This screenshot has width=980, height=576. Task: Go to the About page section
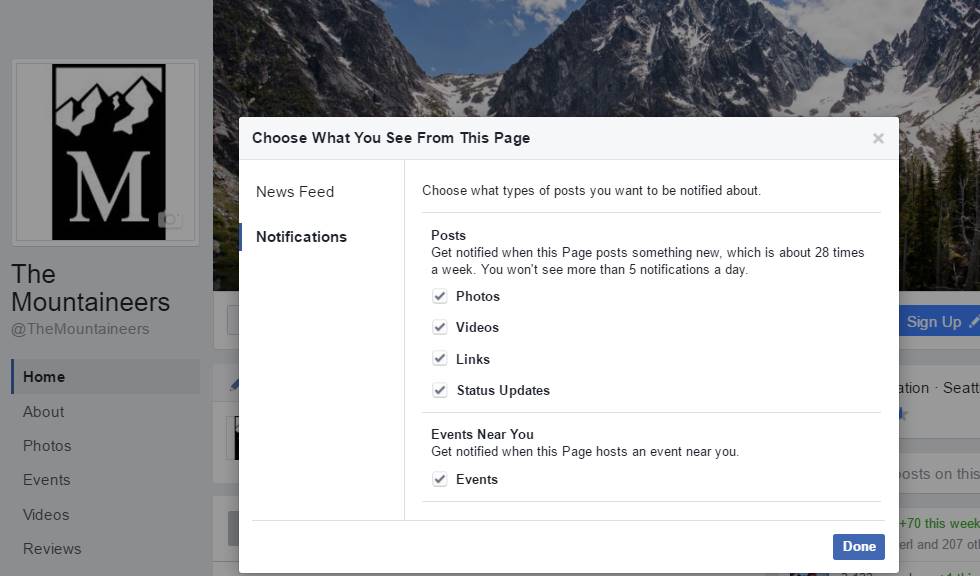click(44, 412)
